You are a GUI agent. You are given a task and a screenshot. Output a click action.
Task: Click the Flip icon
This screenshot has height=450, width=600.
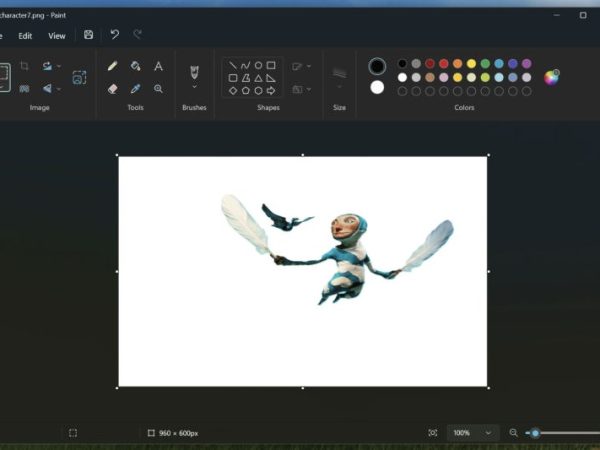pyautogui.click(x=47, y=89)
